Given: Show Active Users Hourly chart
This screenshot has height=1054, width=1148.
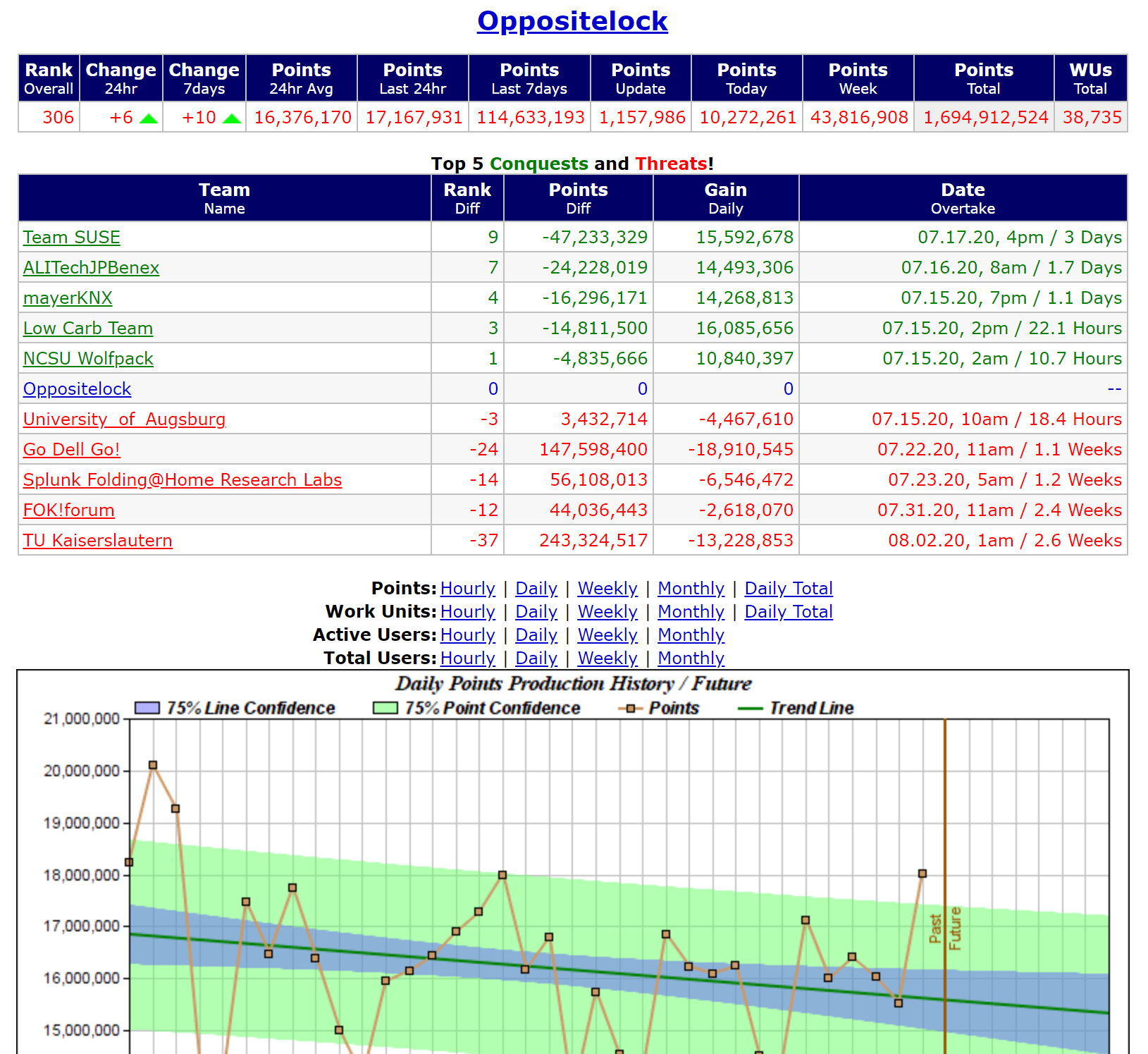Looking at the screenshot, I should [468, 635].
